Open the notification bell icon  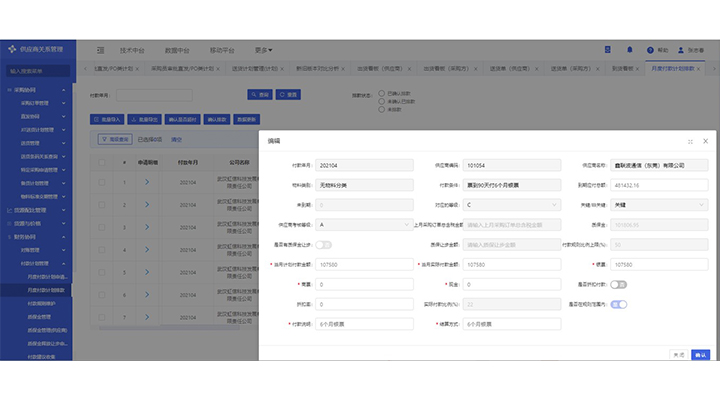629,49
